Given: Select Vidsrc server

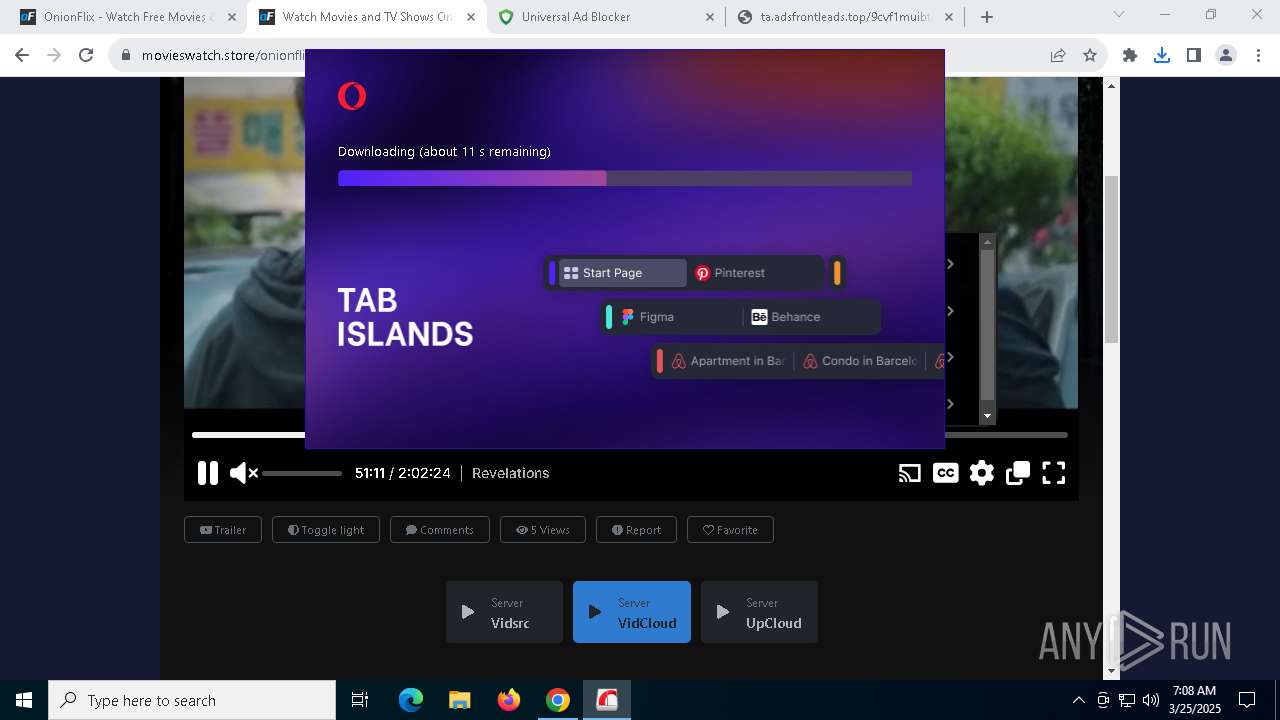Looking at the screenshot, I should click(504, 612).
